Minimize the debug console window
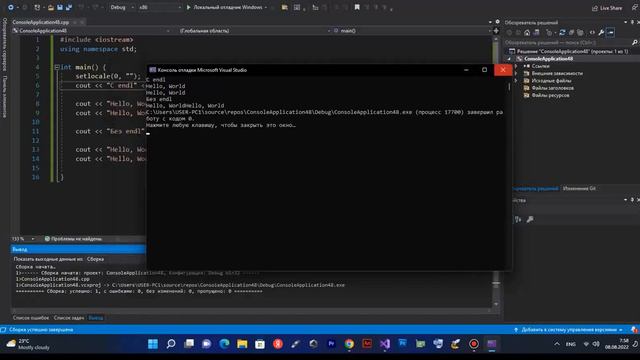The width and height of the screenshot is (640, 360). tap(466, 70)
